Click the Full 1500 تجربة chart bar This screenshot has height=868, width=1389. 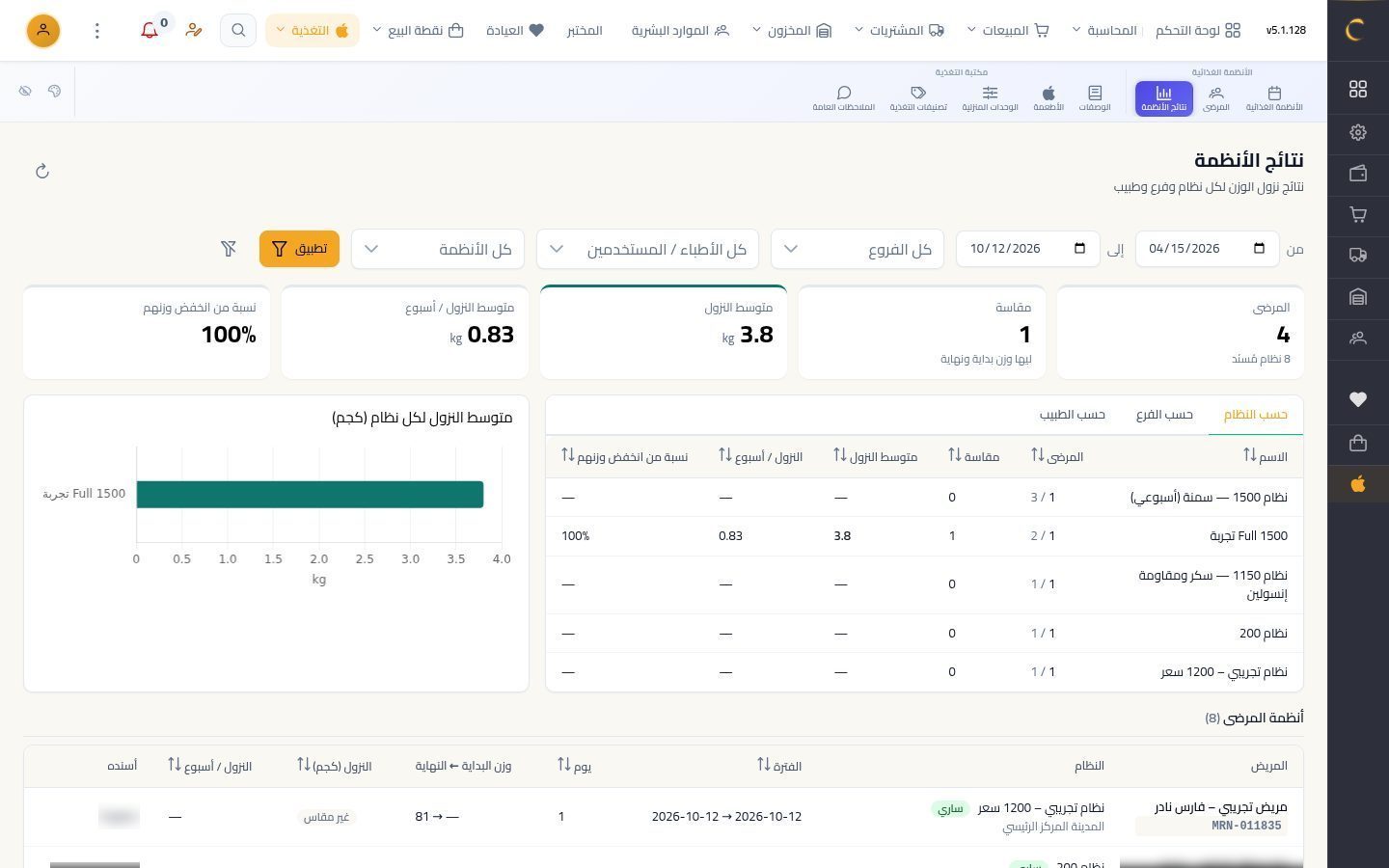point(310,494)
